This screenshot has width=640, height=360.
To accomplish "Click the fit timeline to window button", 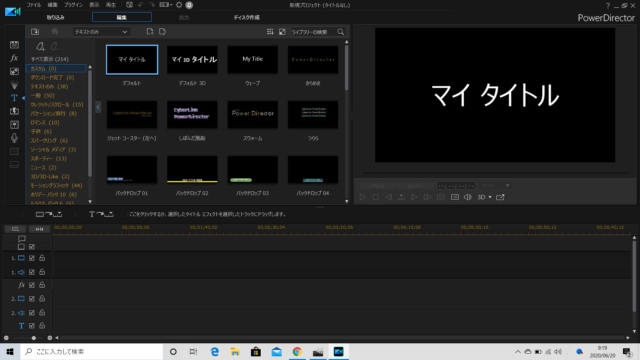I will click(x=40, y=229).
